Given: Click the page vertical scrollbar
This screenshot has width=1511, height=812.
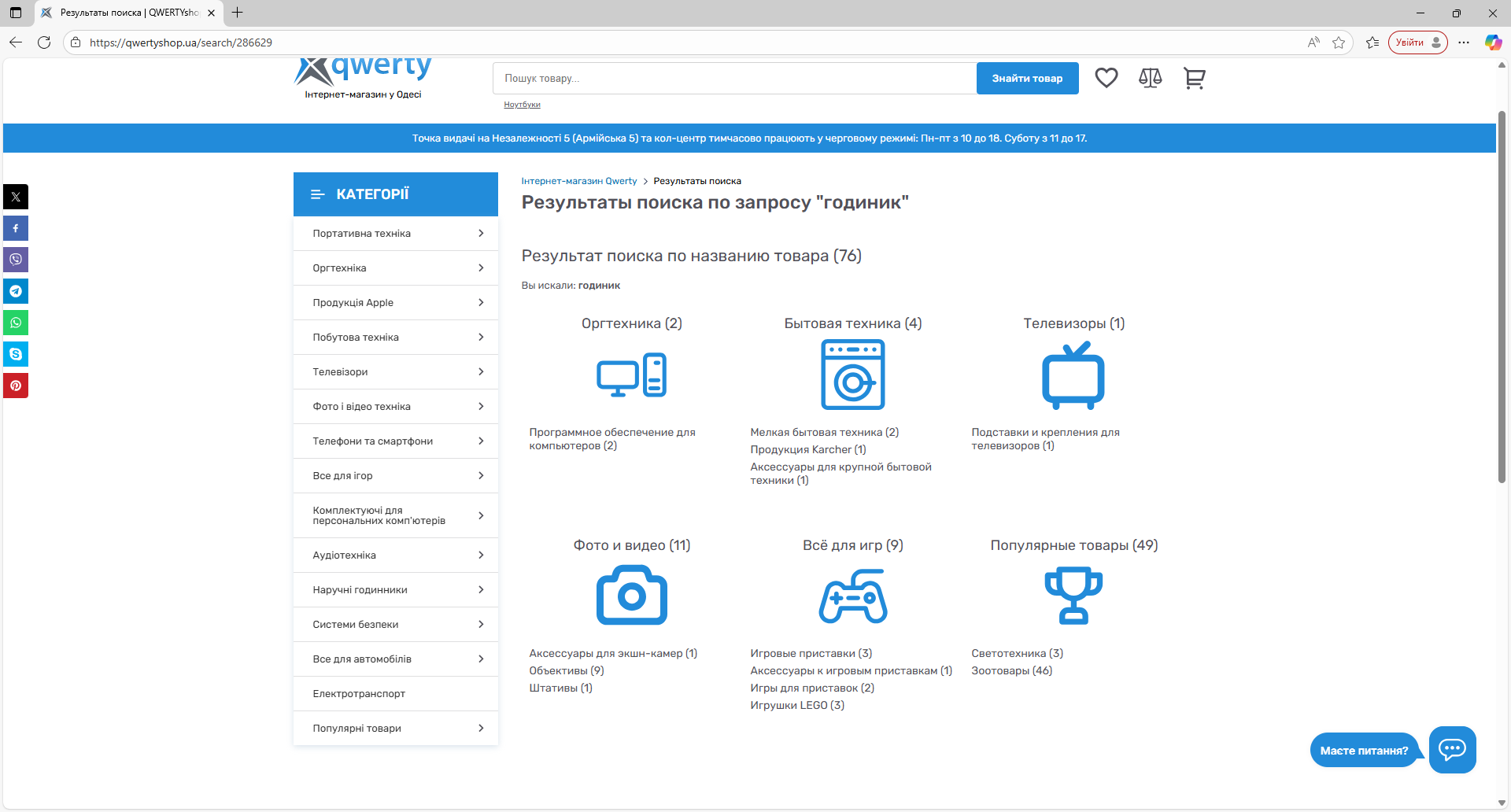Looking at the screenshot, I should [1502, 299].
